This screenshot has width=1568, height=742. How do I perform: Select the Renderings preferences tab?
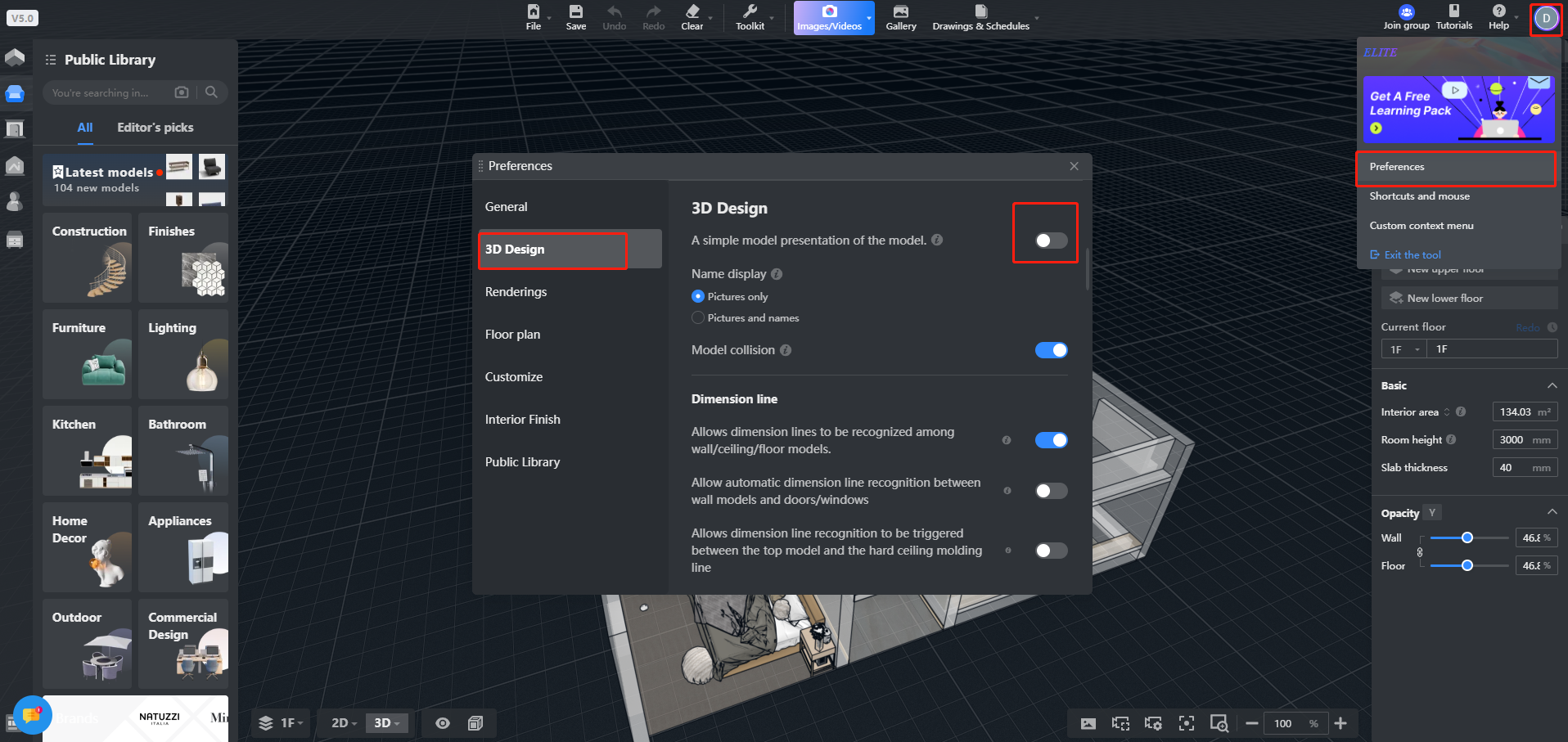click(570, 292)
